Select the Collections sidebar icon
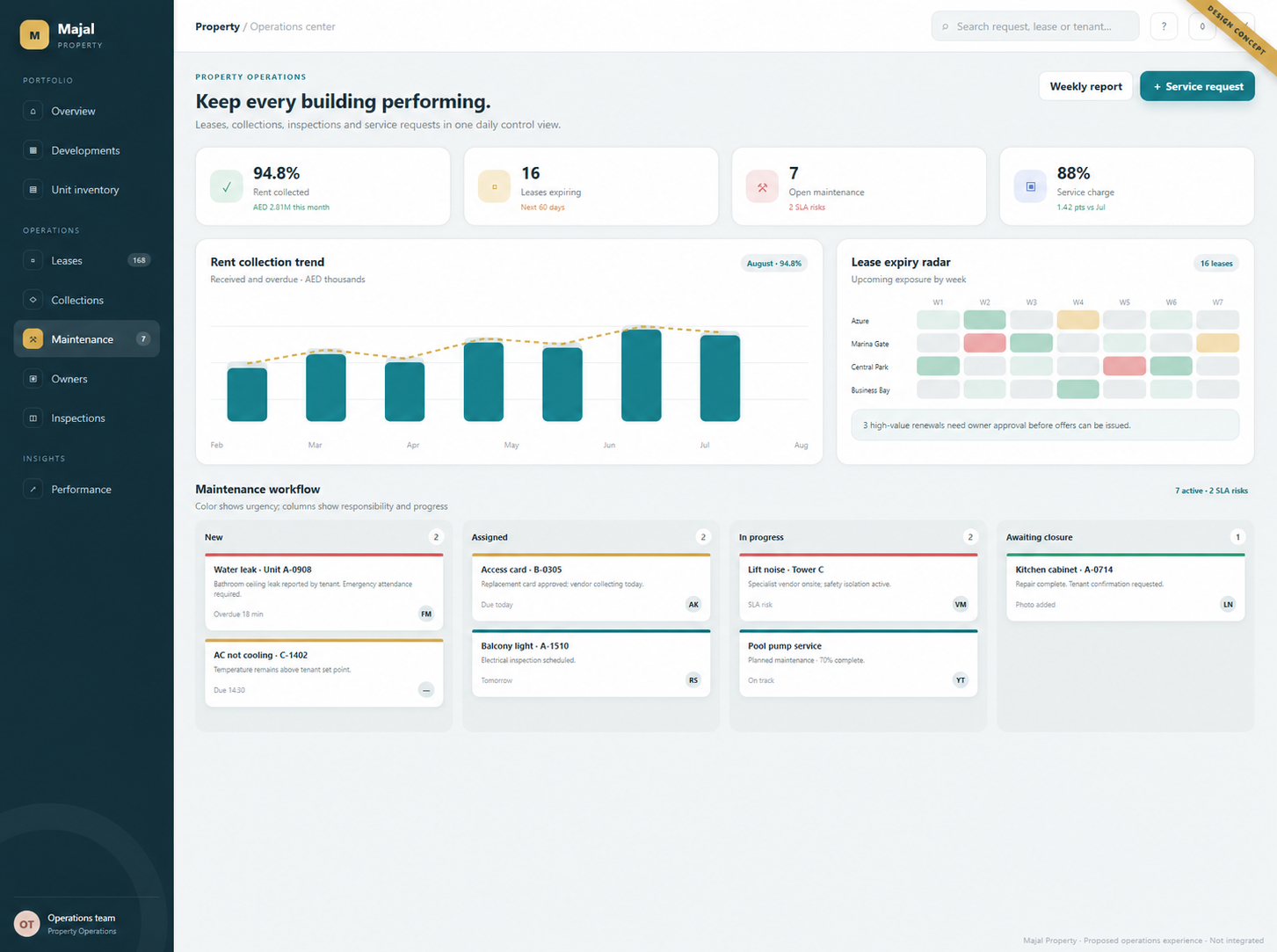1277x952 pixels. [x=33, y=300]
